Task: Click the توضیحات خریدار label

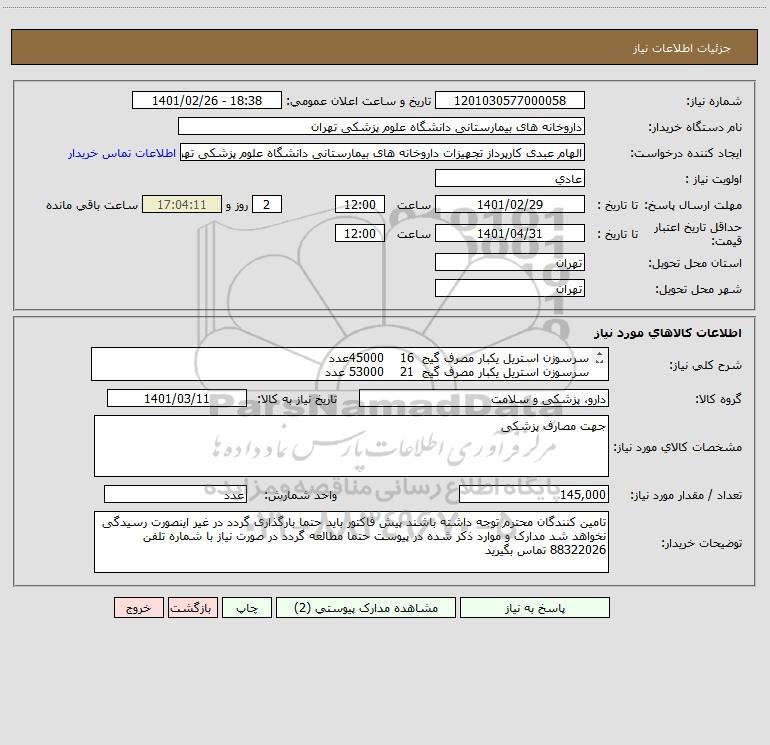Action: 702,543
